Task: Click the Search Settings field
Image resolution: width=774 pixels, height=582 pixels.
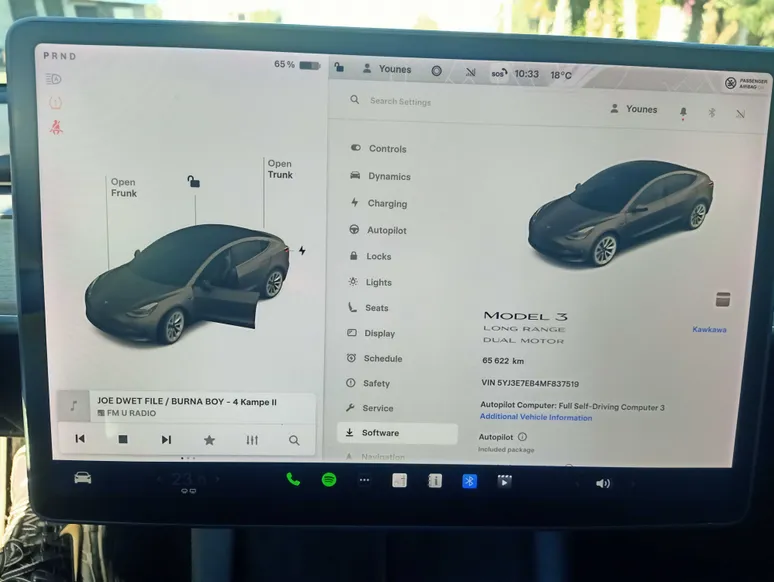Action: pos(400,101)
